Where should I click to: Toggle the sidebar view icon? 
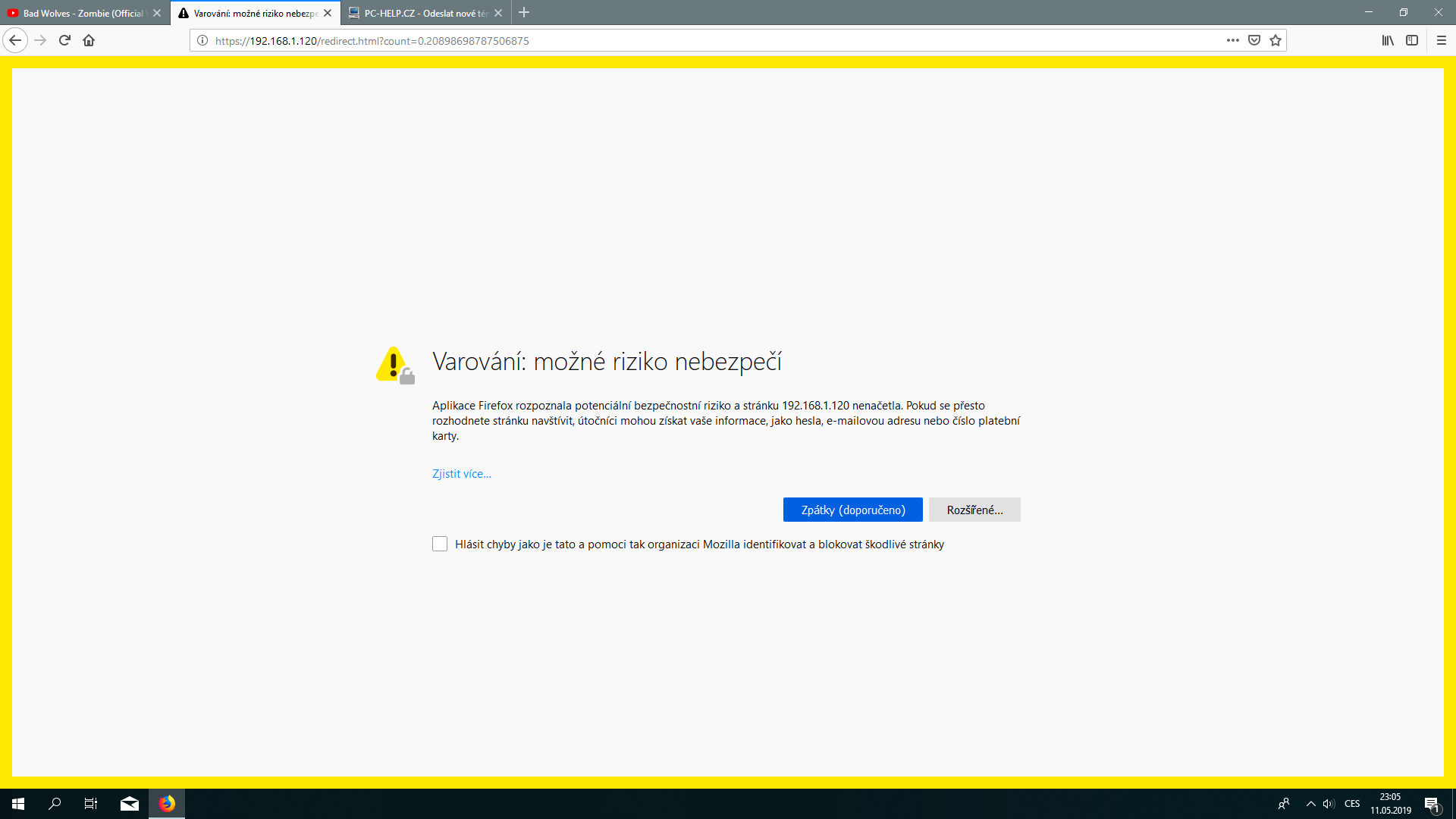pyautogui.click(x=1411, y=40)
